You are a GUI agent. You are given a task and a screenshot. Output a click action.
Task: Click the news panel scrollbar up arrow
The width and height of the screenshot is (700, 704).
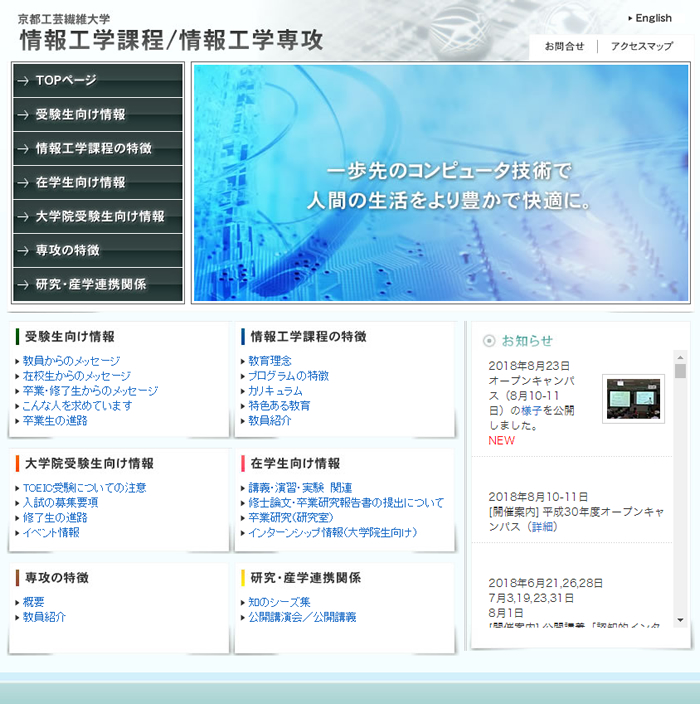(x=681, y=357)
